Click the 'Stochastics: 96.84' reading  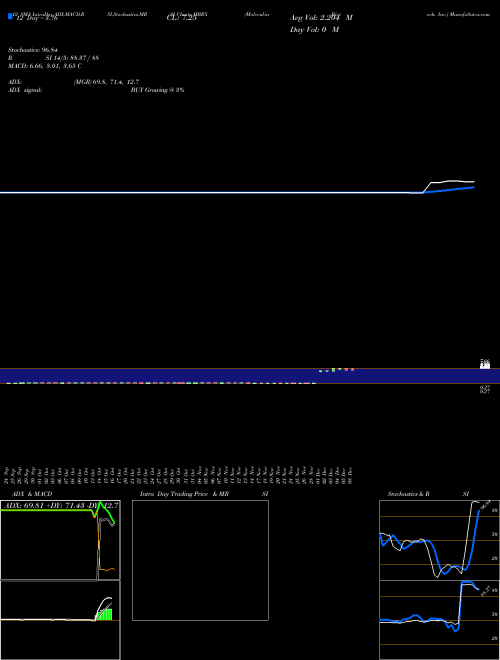[x=32, y=50]
